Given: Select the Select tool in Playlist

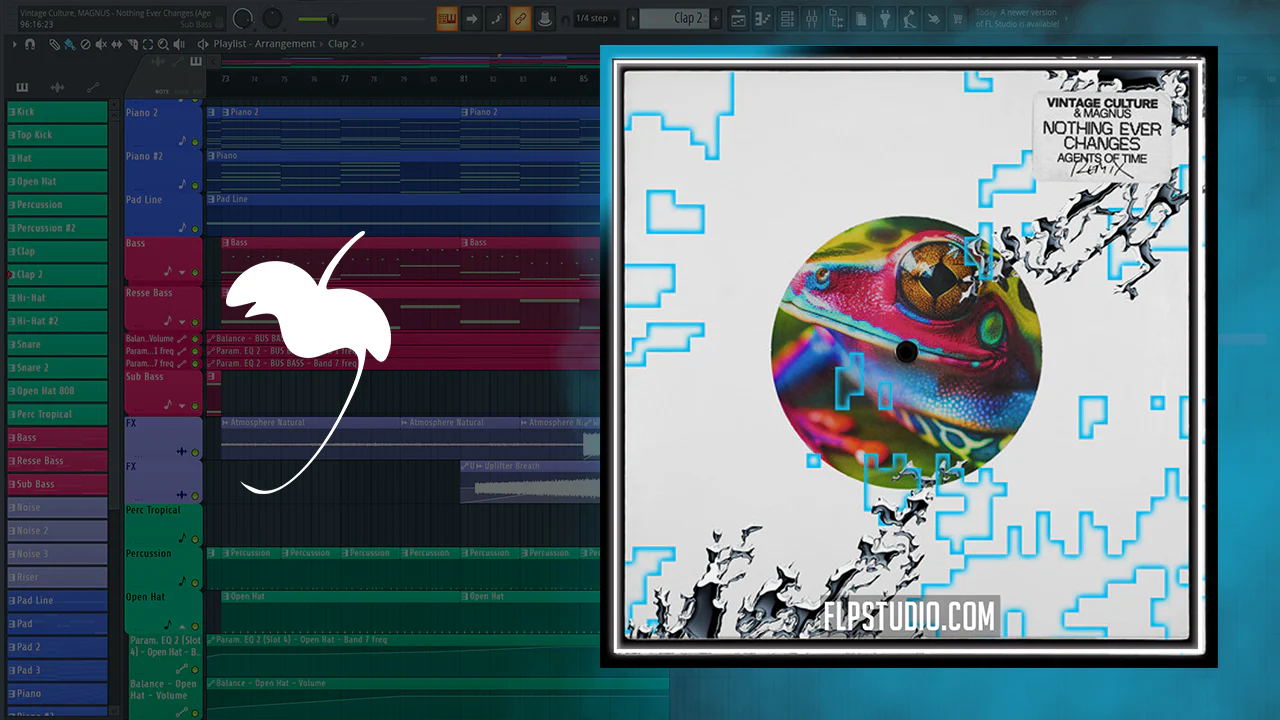Looking at the screenshot, I should (148, 44).
